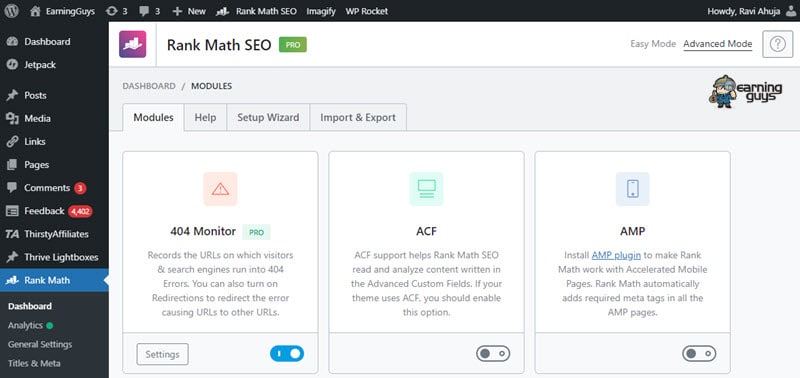
Task: Click the Earning Guys logo image
Action: [745, 91]
